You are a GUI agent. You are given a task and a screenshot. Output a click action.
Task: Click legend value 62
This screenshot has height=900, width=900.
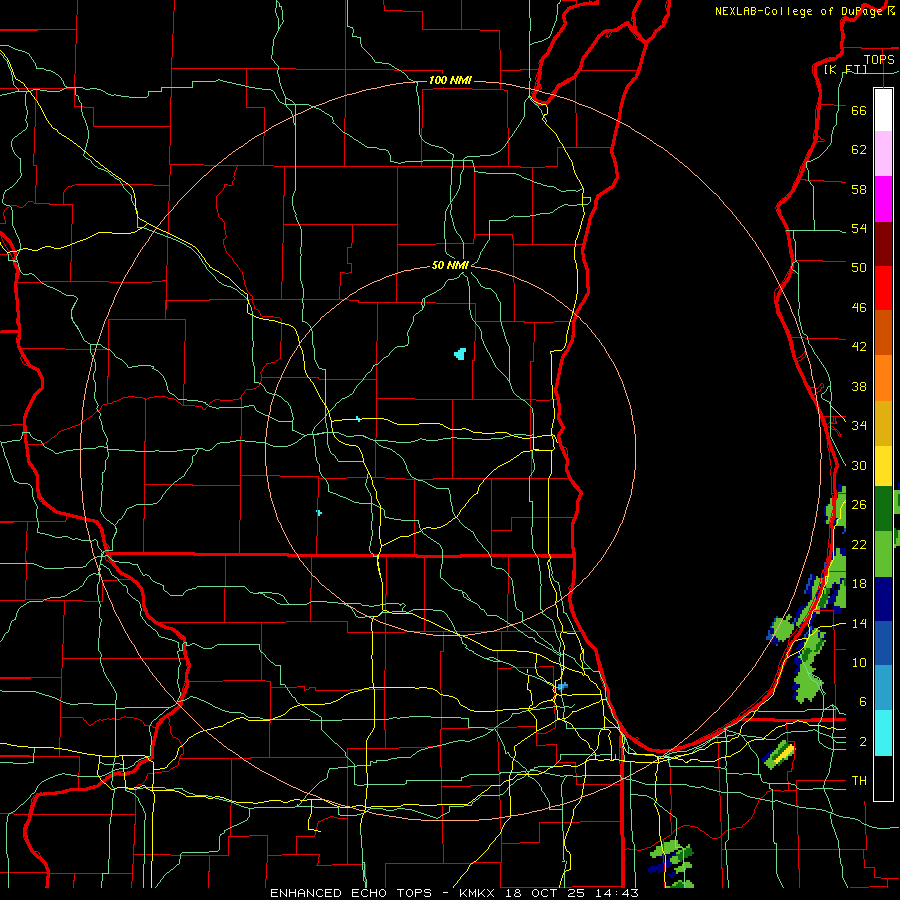[859, 149]
